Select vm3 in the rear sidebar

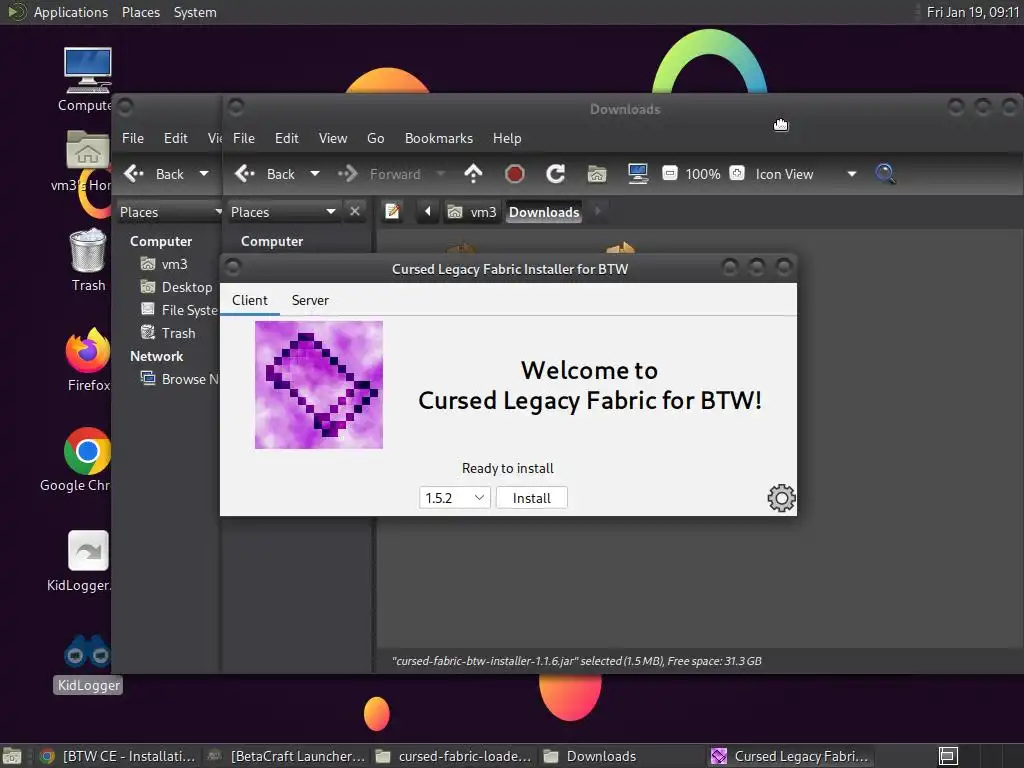165,264
